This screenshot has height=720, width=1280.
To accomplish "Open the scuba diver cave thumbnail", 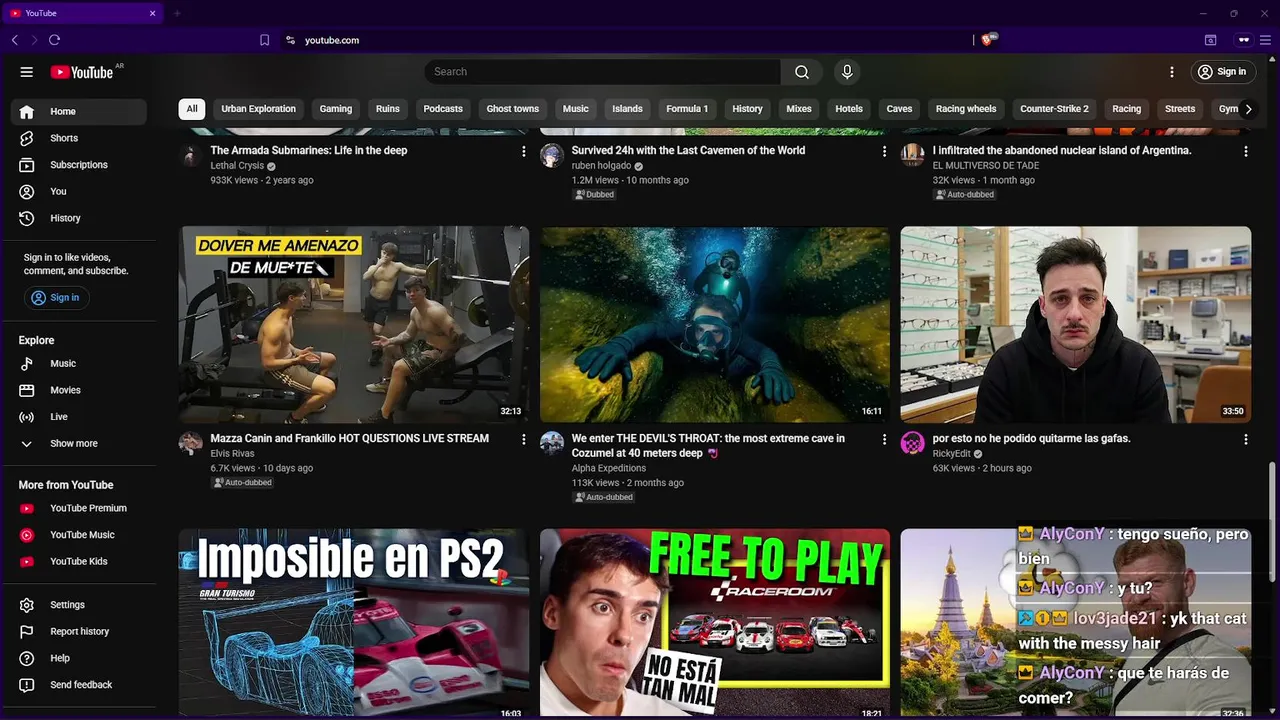I will [x=715, y=324].
